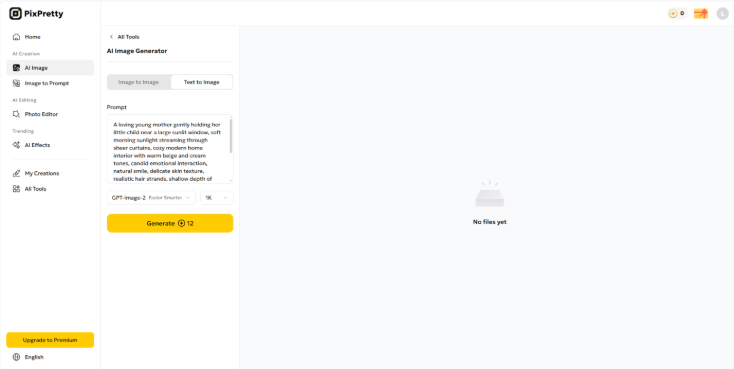Go back via All Tools chevron

[111, 37]
